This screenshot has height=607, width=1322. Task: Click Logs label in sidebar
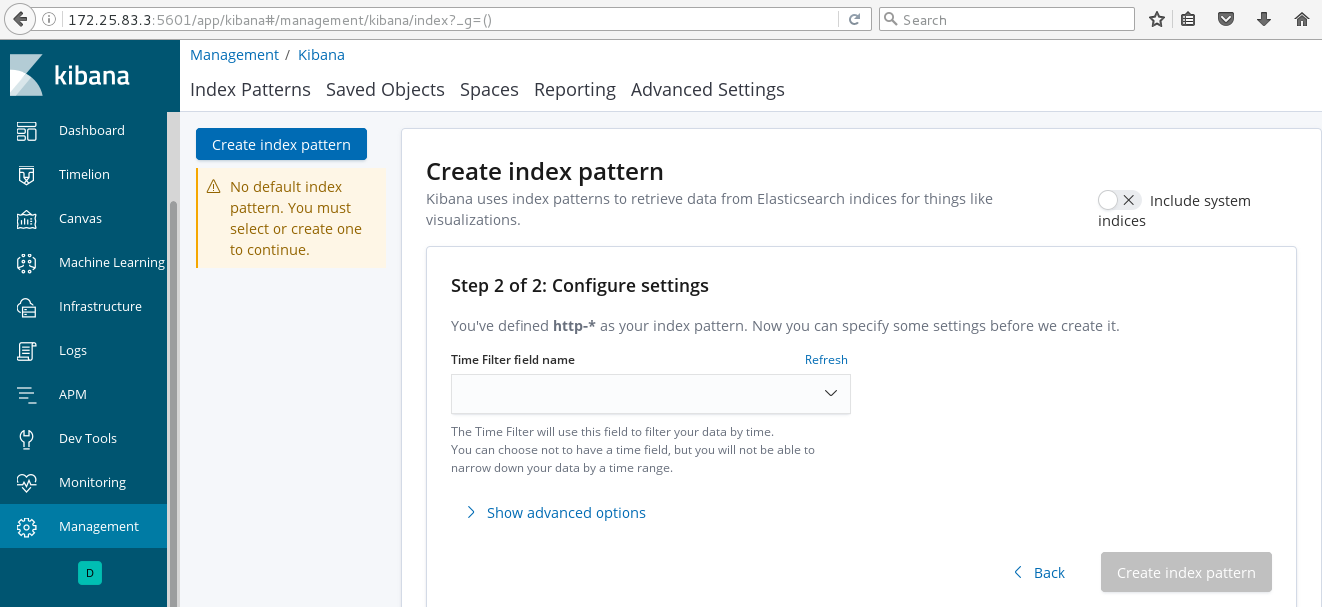[x=73, y=351]
